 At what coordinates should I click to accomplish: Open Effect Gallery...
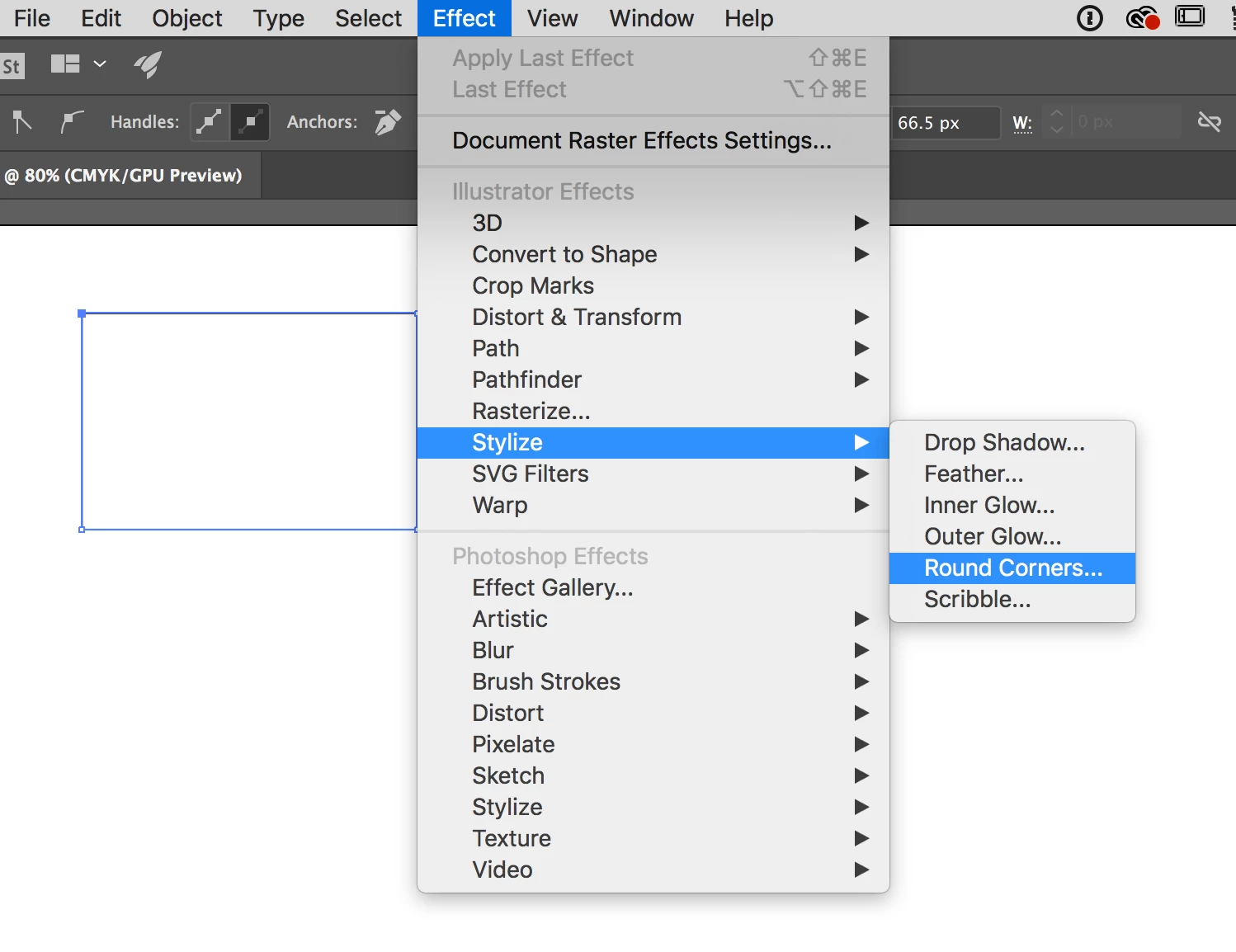pyautogui.click(x=653, y=587)
